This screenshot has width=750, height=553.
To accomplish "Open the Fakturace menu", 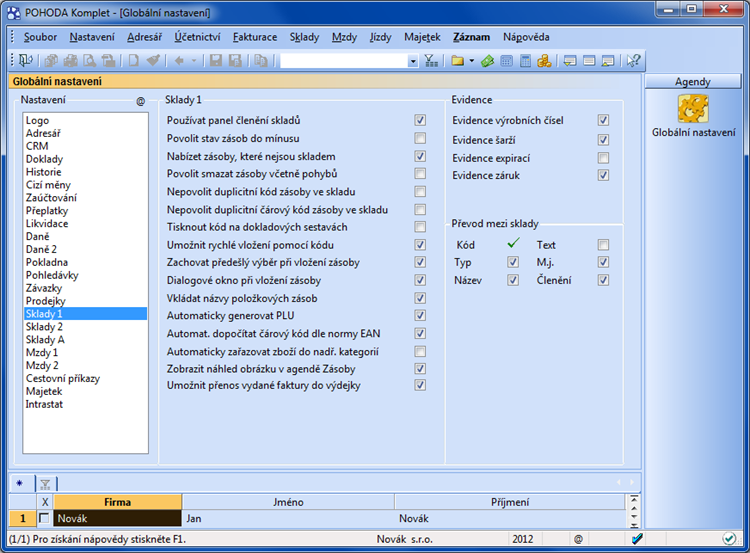I will pos(255,37).
